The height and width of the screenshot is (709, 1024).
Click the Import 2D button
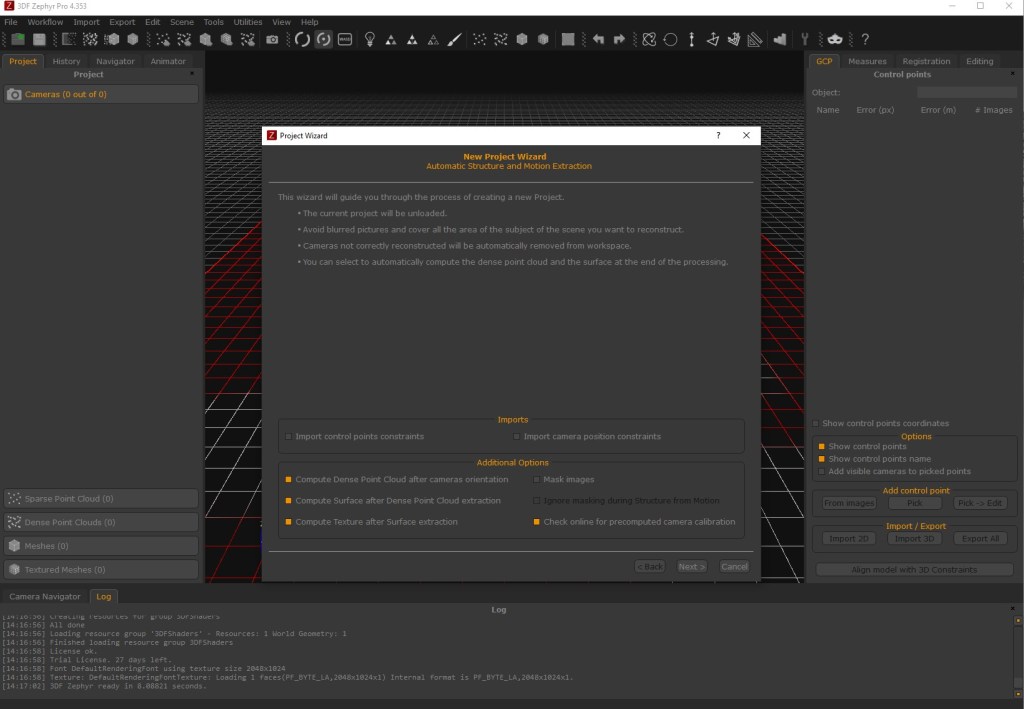click(849, 539)
